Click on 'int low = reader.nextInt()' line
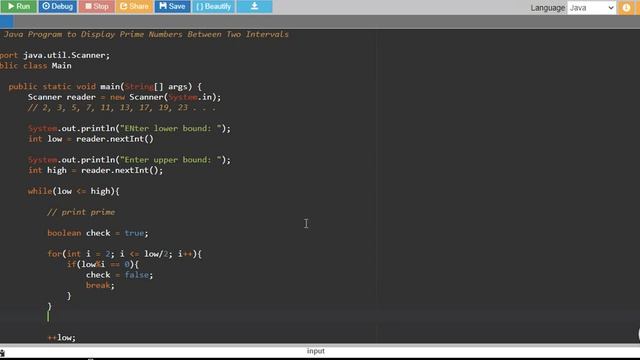The height and width of the screenshot is (360, 640). (91, 139)
